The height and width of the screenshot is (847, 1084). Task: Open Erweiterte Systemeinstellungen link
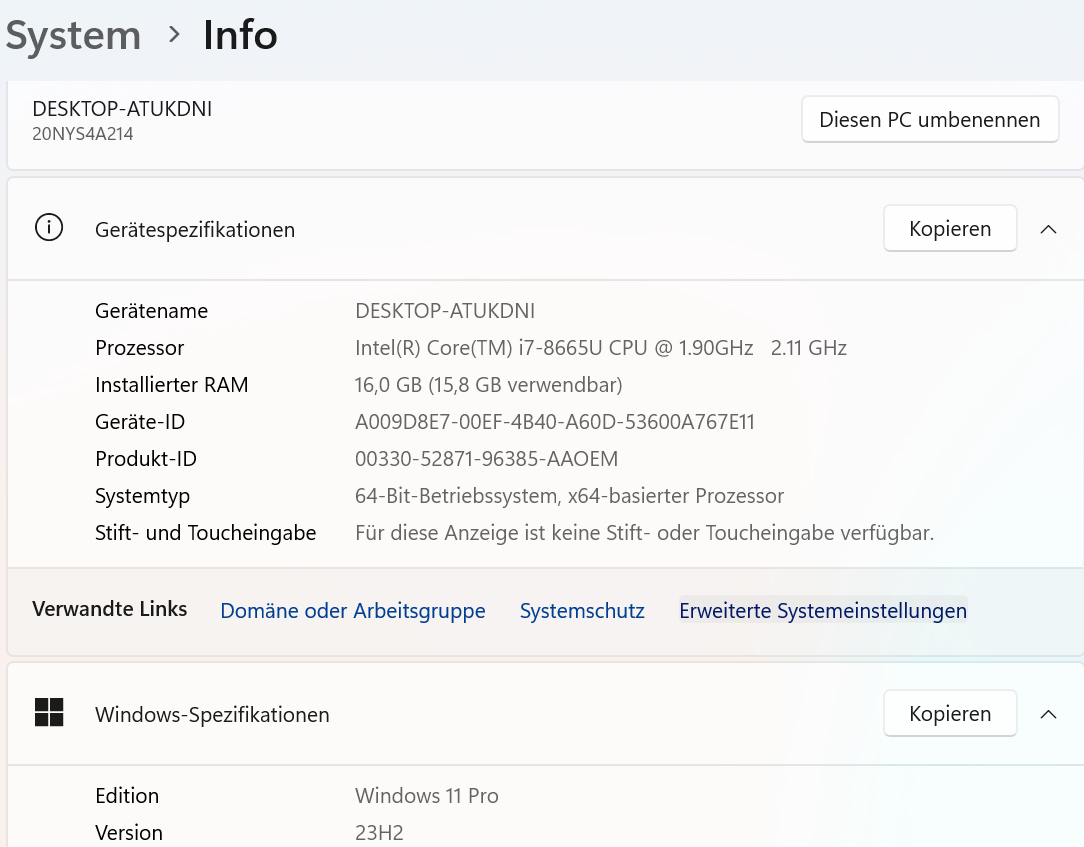[x=823, y=611]
